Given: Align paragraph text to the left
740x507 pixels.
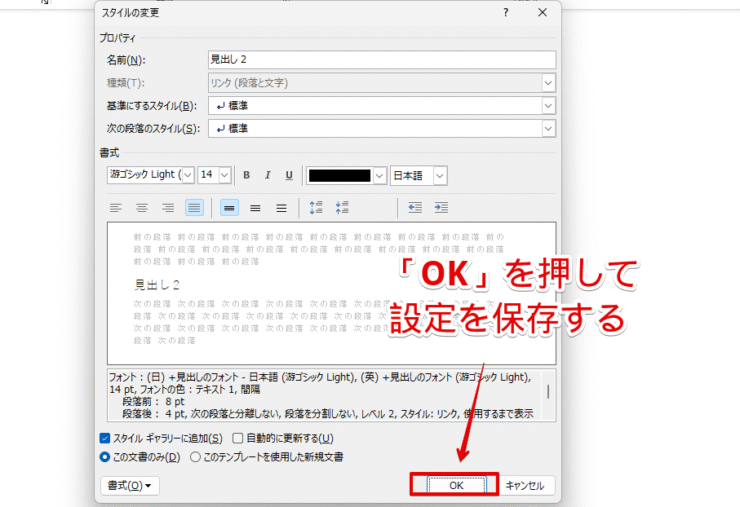Looking at the screenshot, I should coord(116,208).
